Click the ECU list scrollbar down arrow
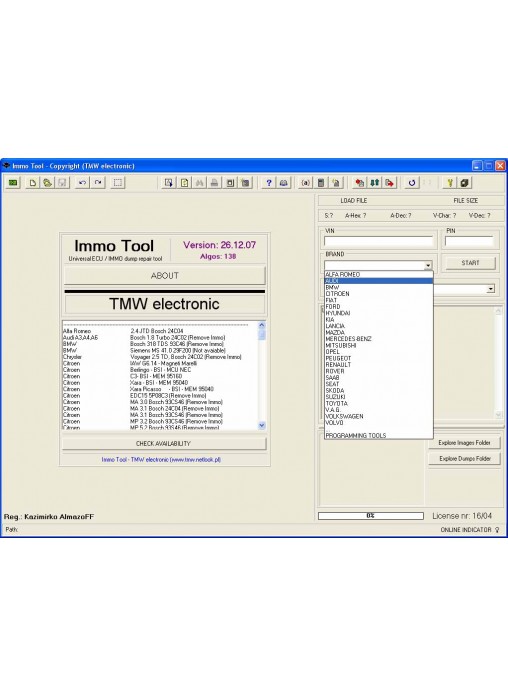 coord(262,425)
